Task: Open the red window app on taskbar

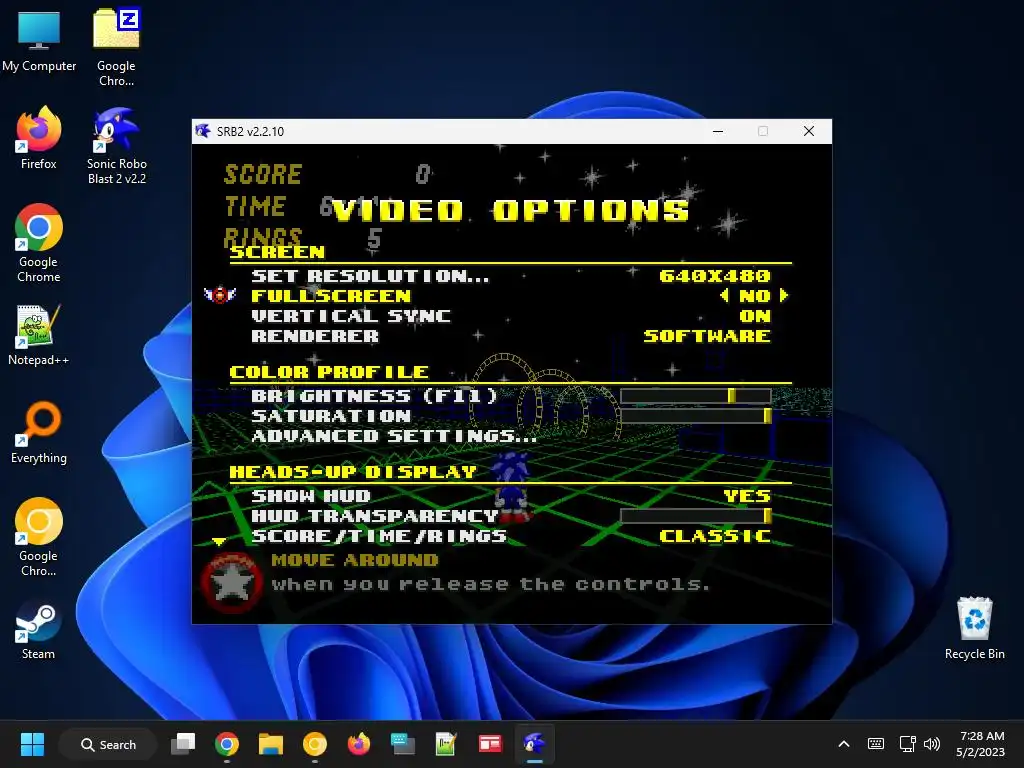Action: point(490,744)
